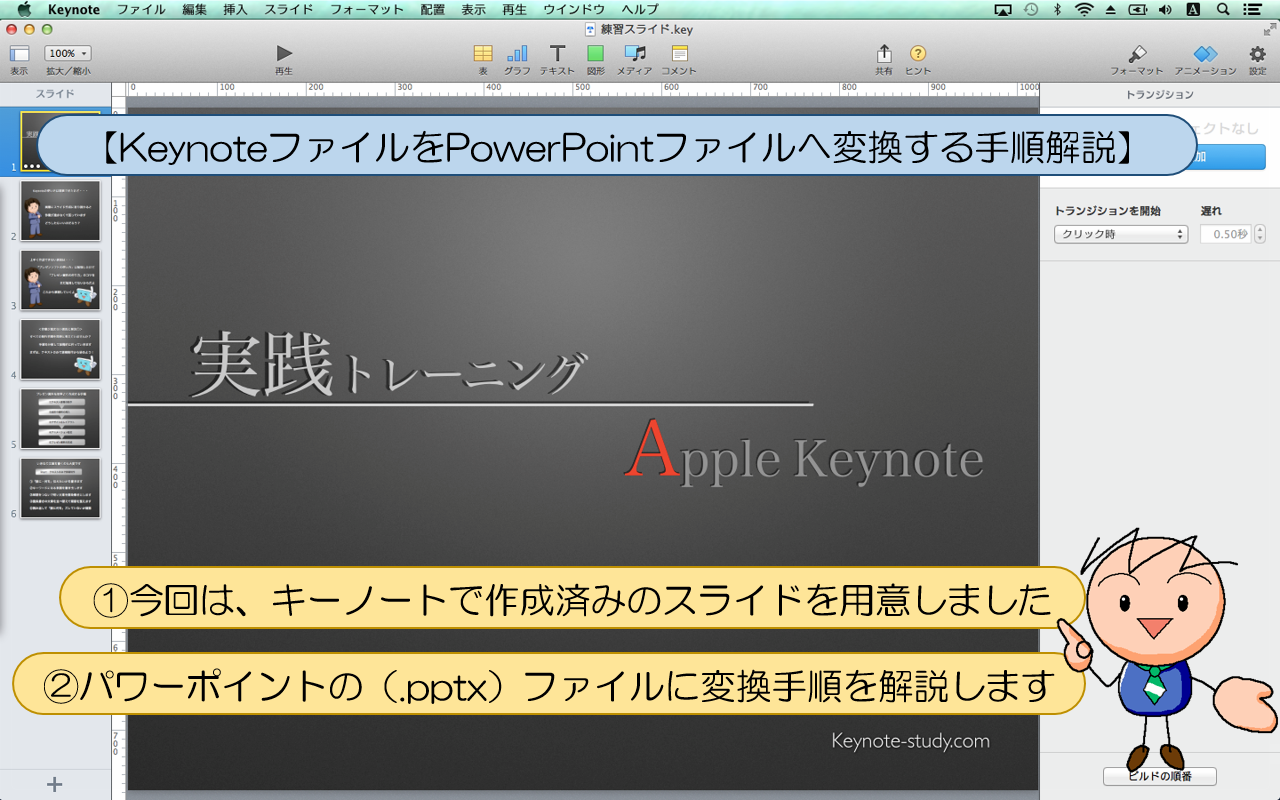Open the ファイル menu

142,9
